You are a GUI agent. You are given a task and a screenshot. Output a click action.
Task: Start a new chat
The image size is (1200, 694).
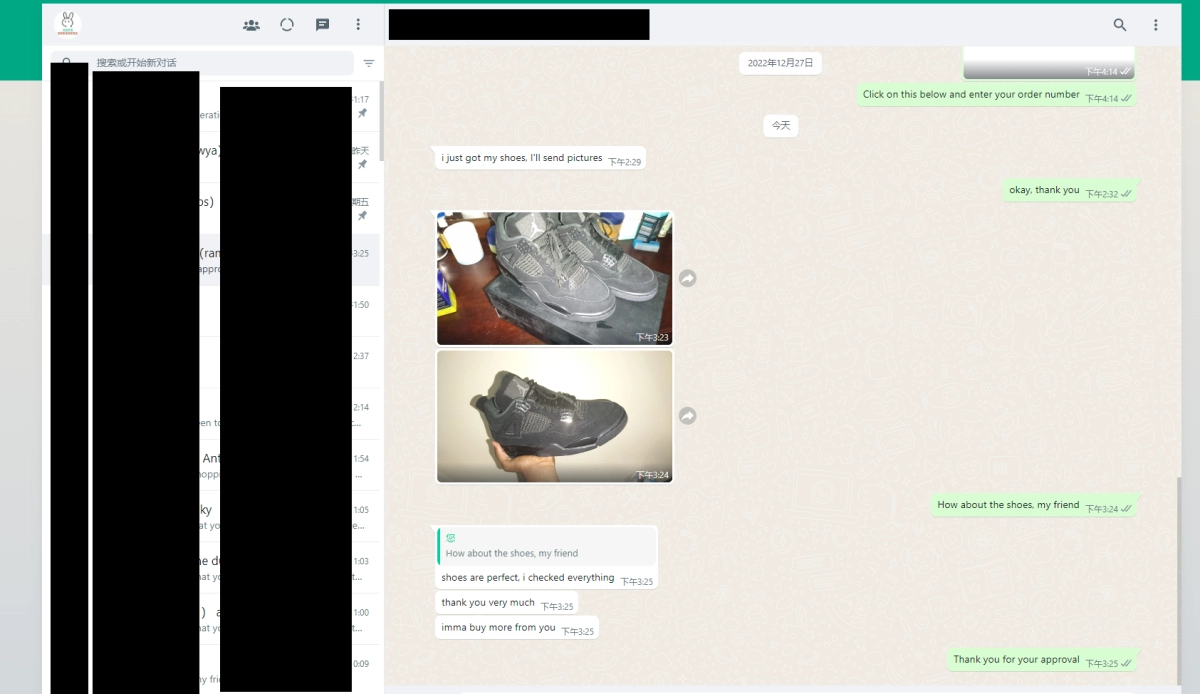[322, 24]
